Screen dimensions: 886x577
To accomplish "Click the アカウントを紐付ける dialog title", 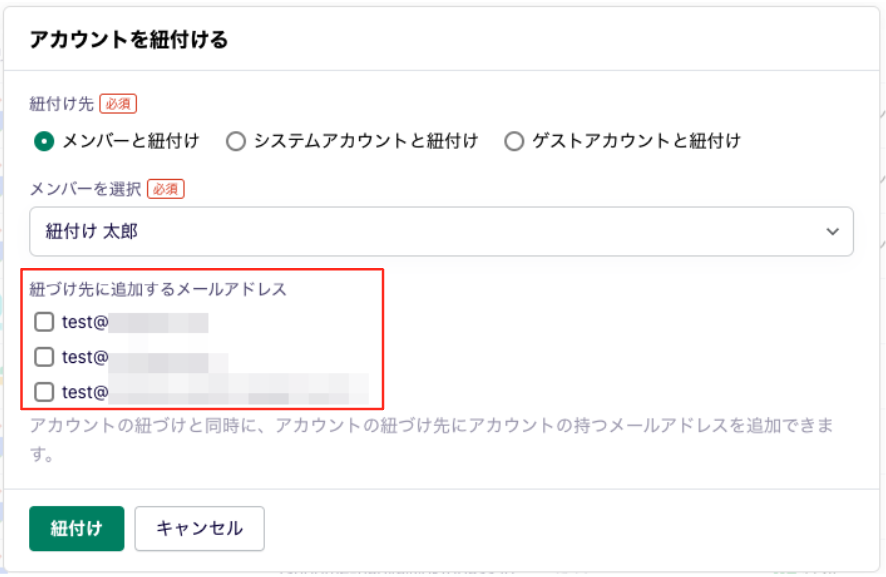I will (129, 40).
